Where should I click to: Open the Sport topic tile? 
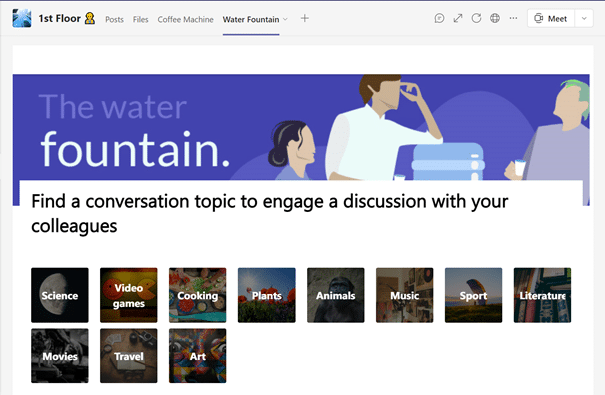pyautogui.click(x=473, y=295)
